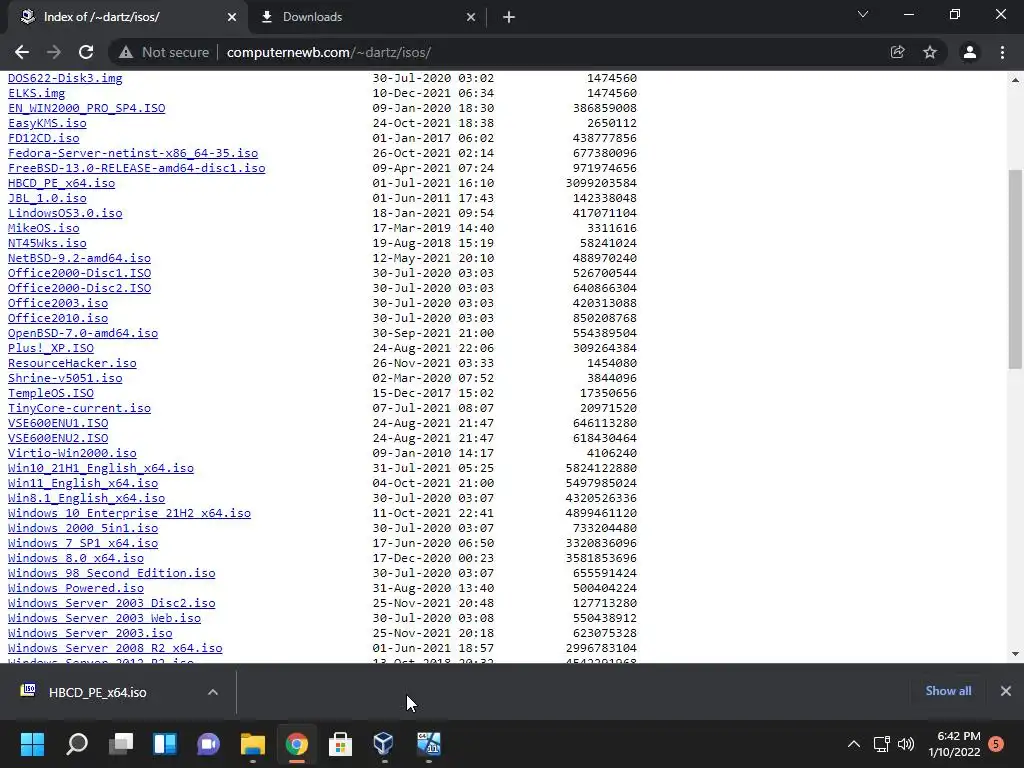Download EasyKMS.iso

point(47,123)
